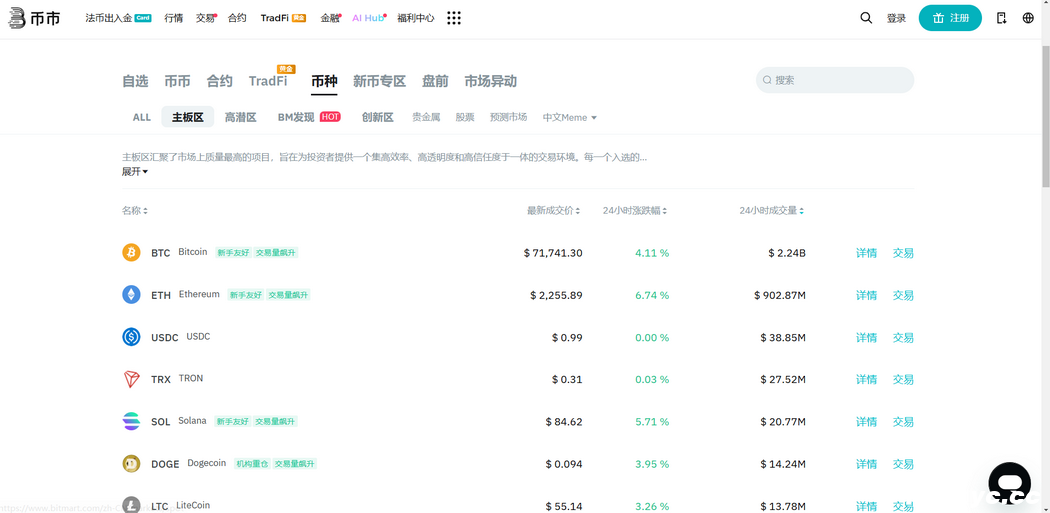The width and height of the screenshot is (1050, 513).
Task: Select the 创新区 filter
Action: tap(378, 117)
